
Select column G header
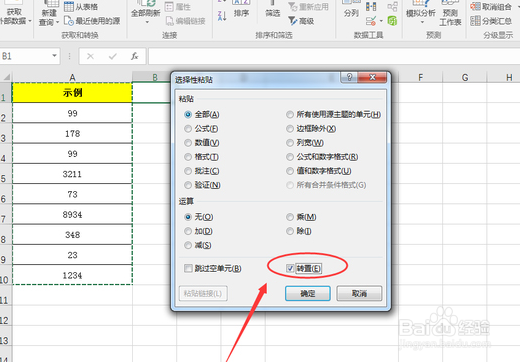tap(465, 77)
